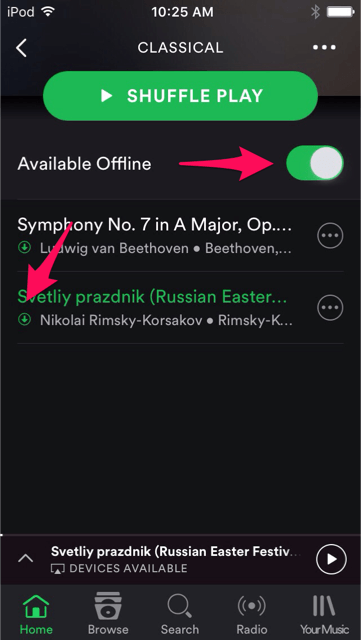
Task: Open more options for Svetliy prazdnik track
Action: pos(330,307)
